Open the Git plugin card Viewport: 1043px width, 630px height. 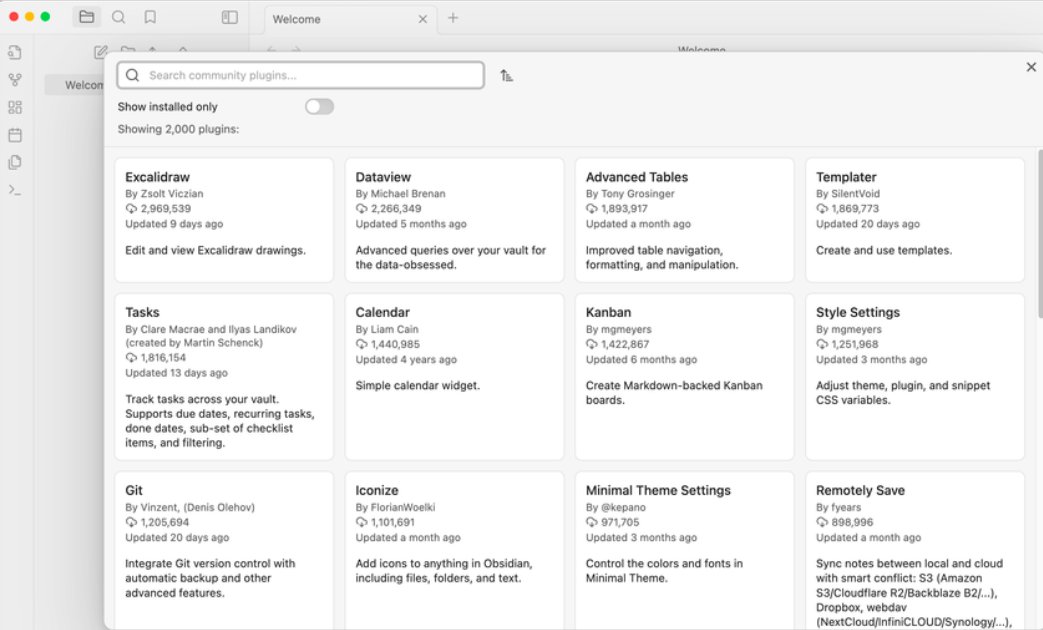(x=224, y=551)
